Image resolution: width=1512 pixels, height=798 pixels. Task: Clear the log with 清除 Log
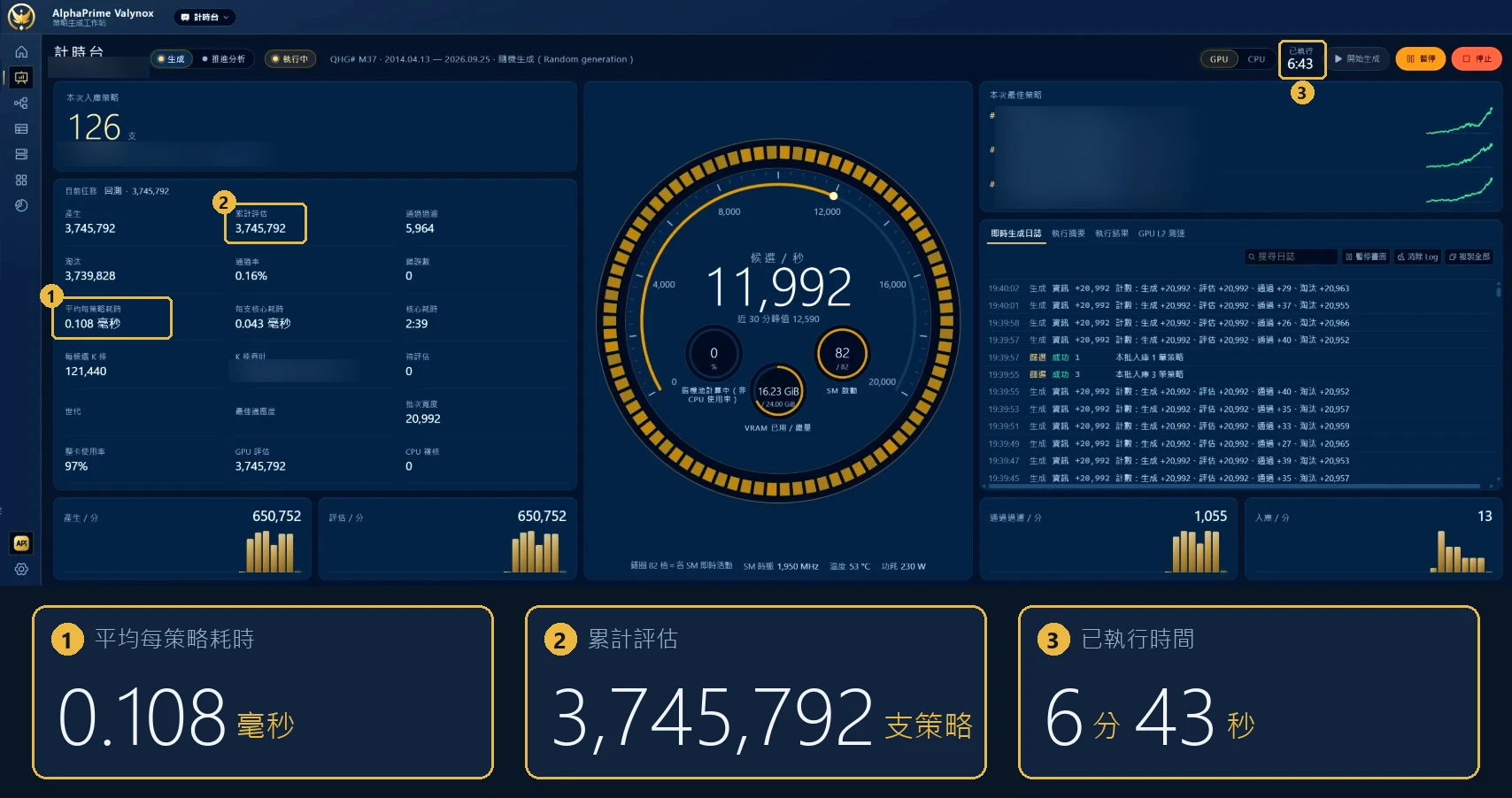click(1417, 257)
